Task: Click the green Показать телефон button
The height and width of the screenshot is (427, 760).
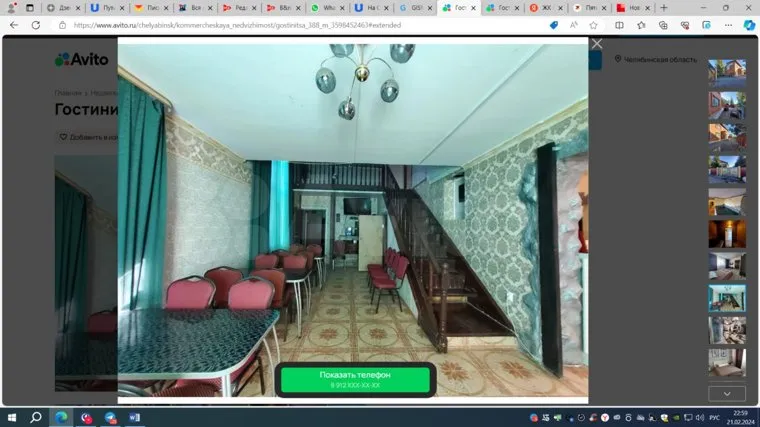Action: point(355,379)
